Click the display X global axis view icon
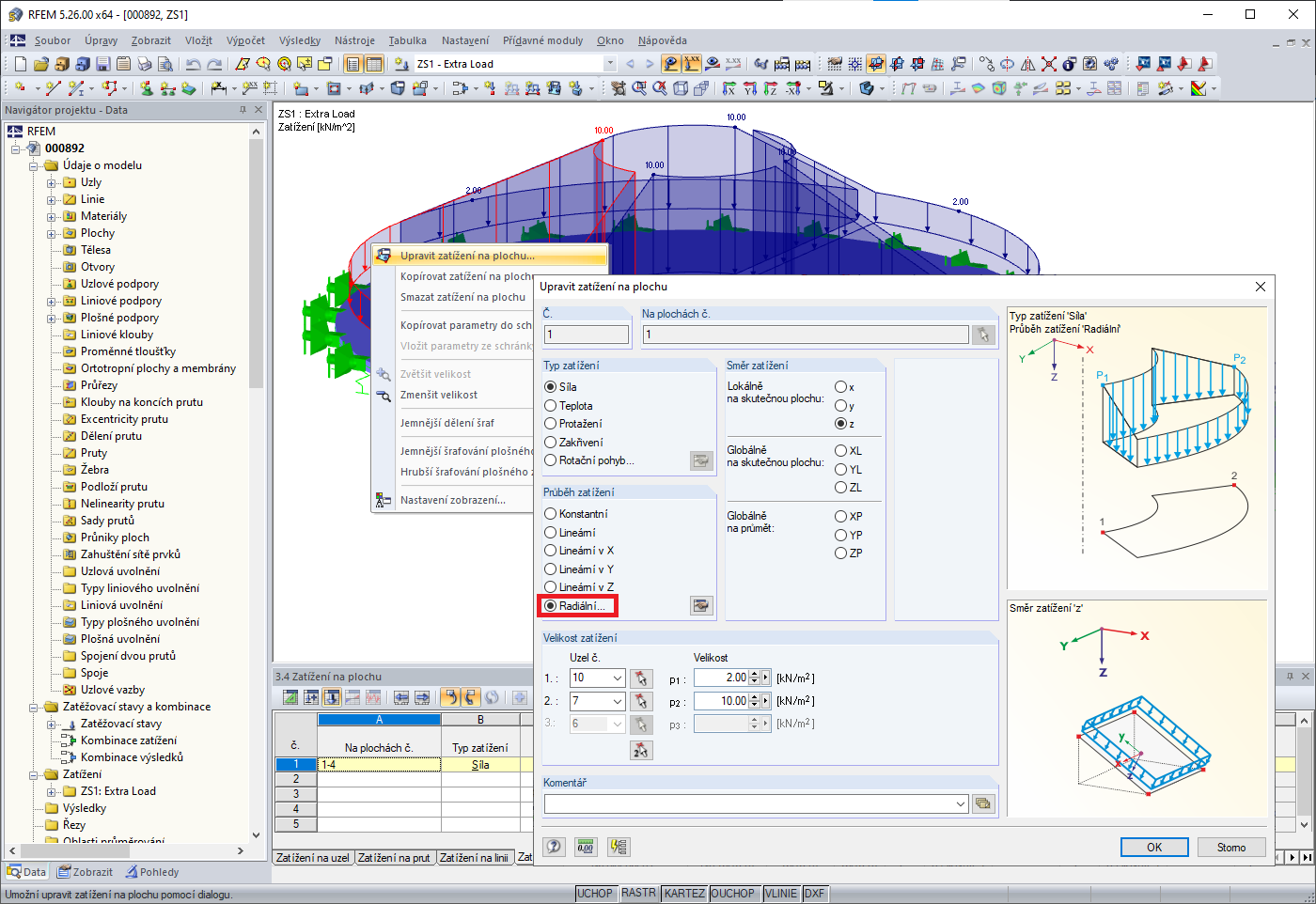The image size is (1316, 904). click(728, 88)
